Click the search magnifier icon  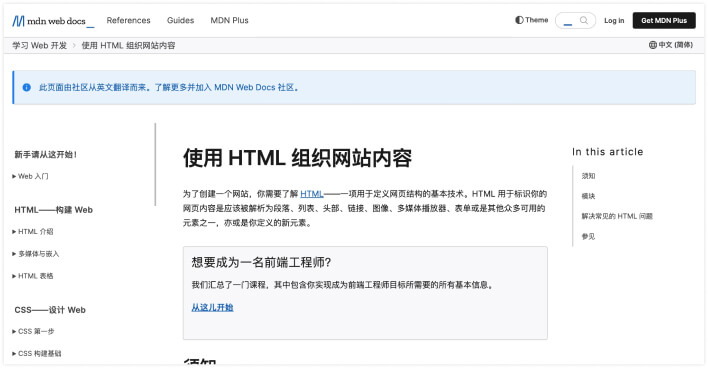[584, 20]
